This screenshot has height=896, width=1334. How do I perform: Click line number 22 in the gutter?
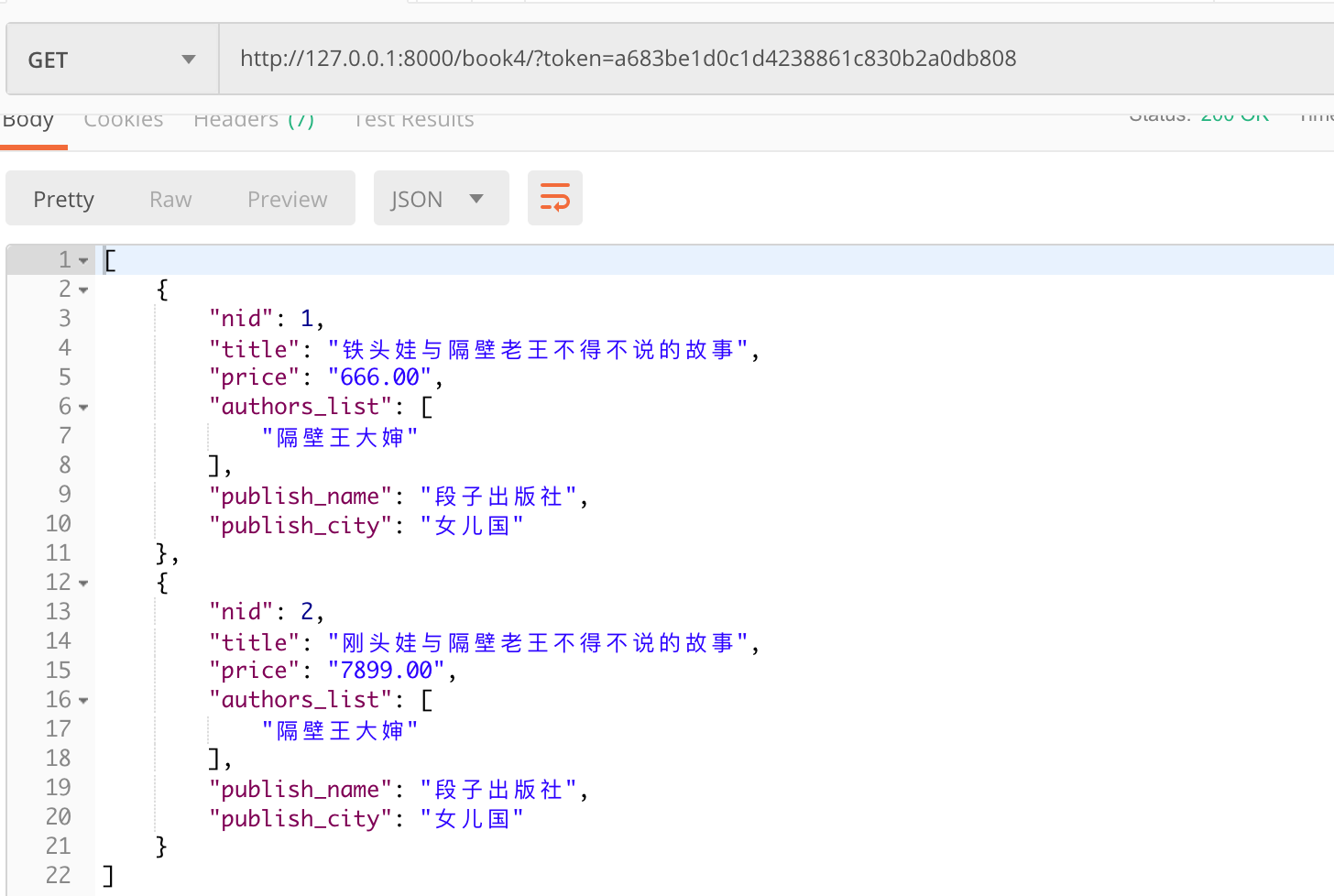tap(58, 876)
